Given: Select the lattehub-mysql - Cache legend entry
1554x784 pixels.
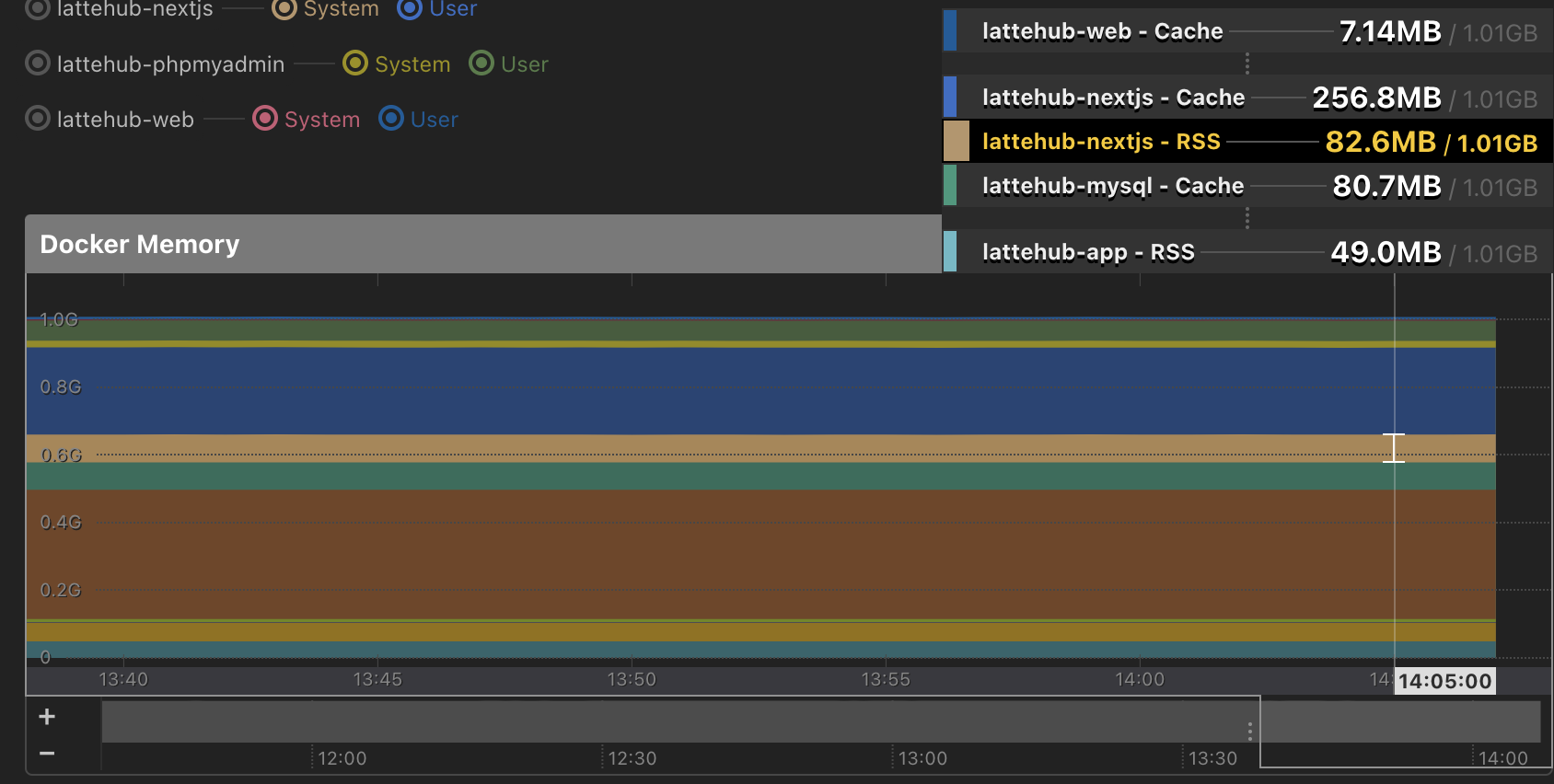Looking at the screenshot, I should [1112, 186].
